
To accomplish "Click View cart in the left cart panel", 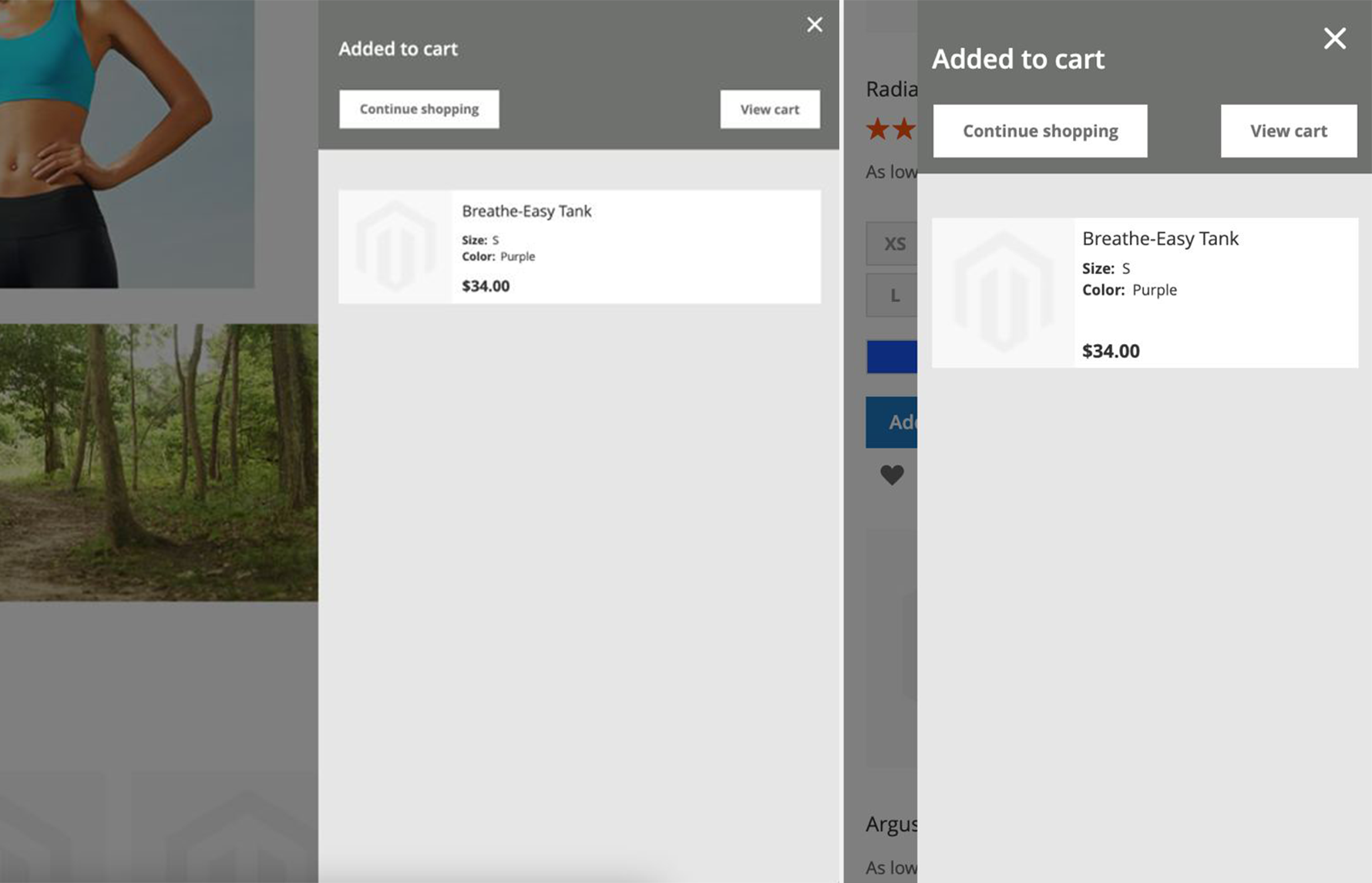I will coord(770,109).
